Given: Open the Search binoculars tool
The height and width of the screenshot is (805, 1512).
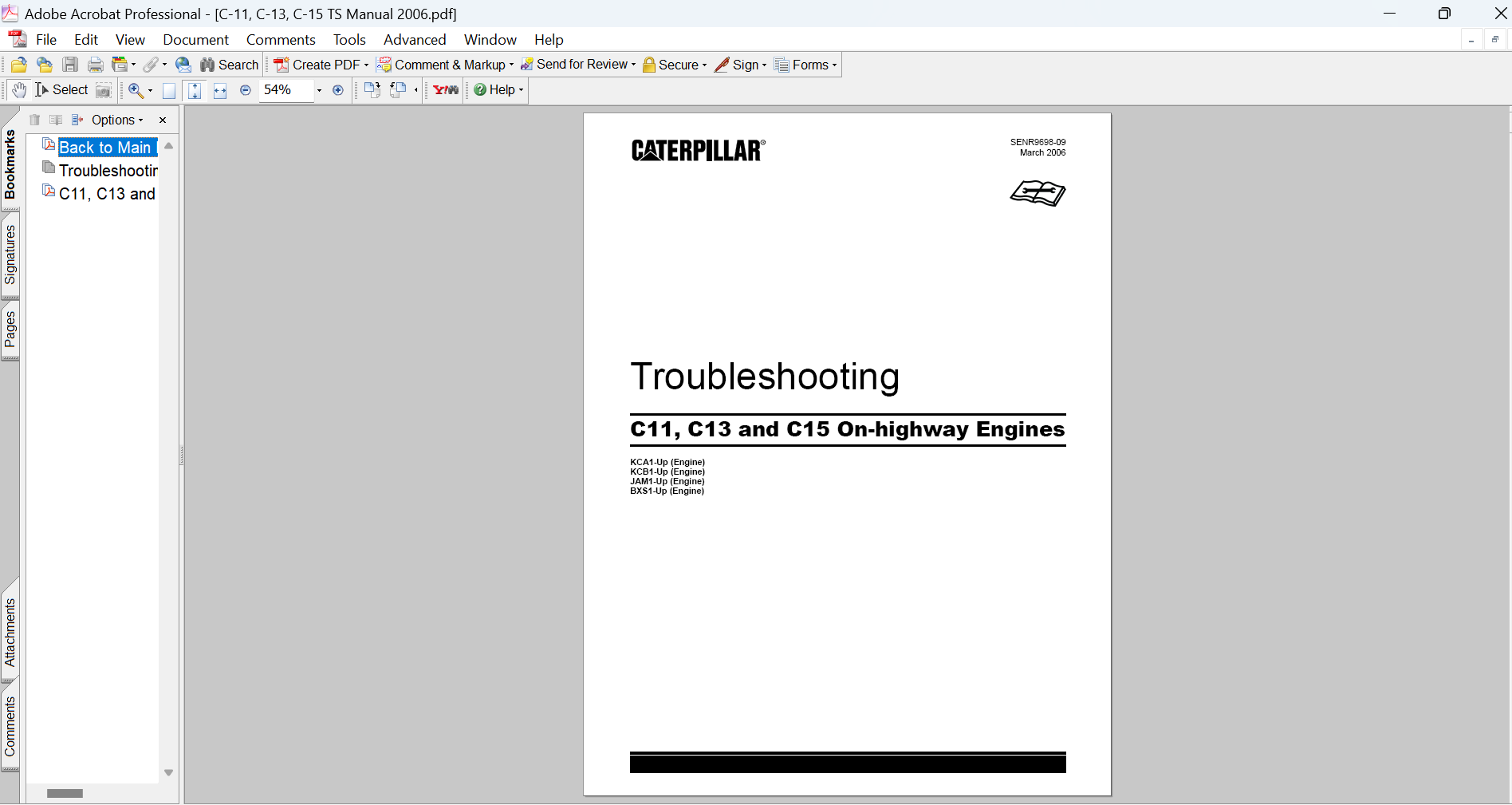Looking at the screenshot, I should (229, 65).
